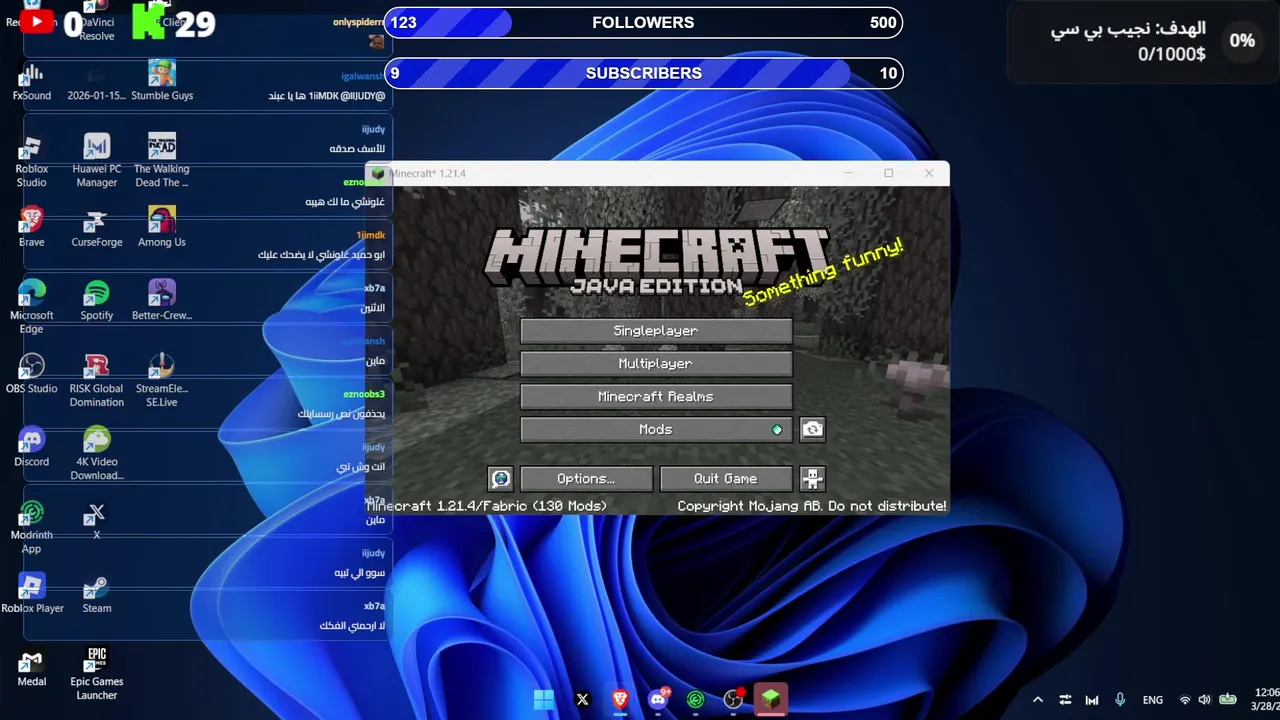Screen dimensions: 1280x720
Task: Select the Medal desktop shortcut
Action: coord(32,667)
